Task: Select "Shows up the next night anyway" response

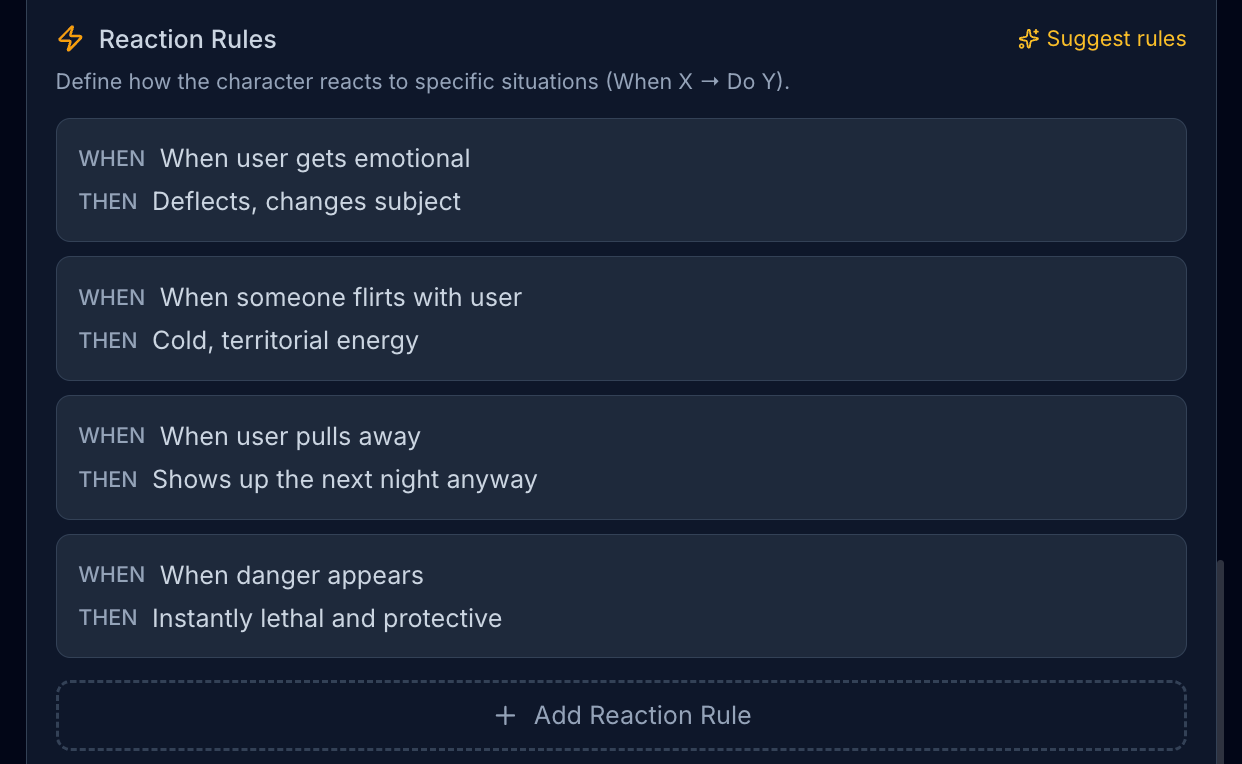Action: (344, 480)
